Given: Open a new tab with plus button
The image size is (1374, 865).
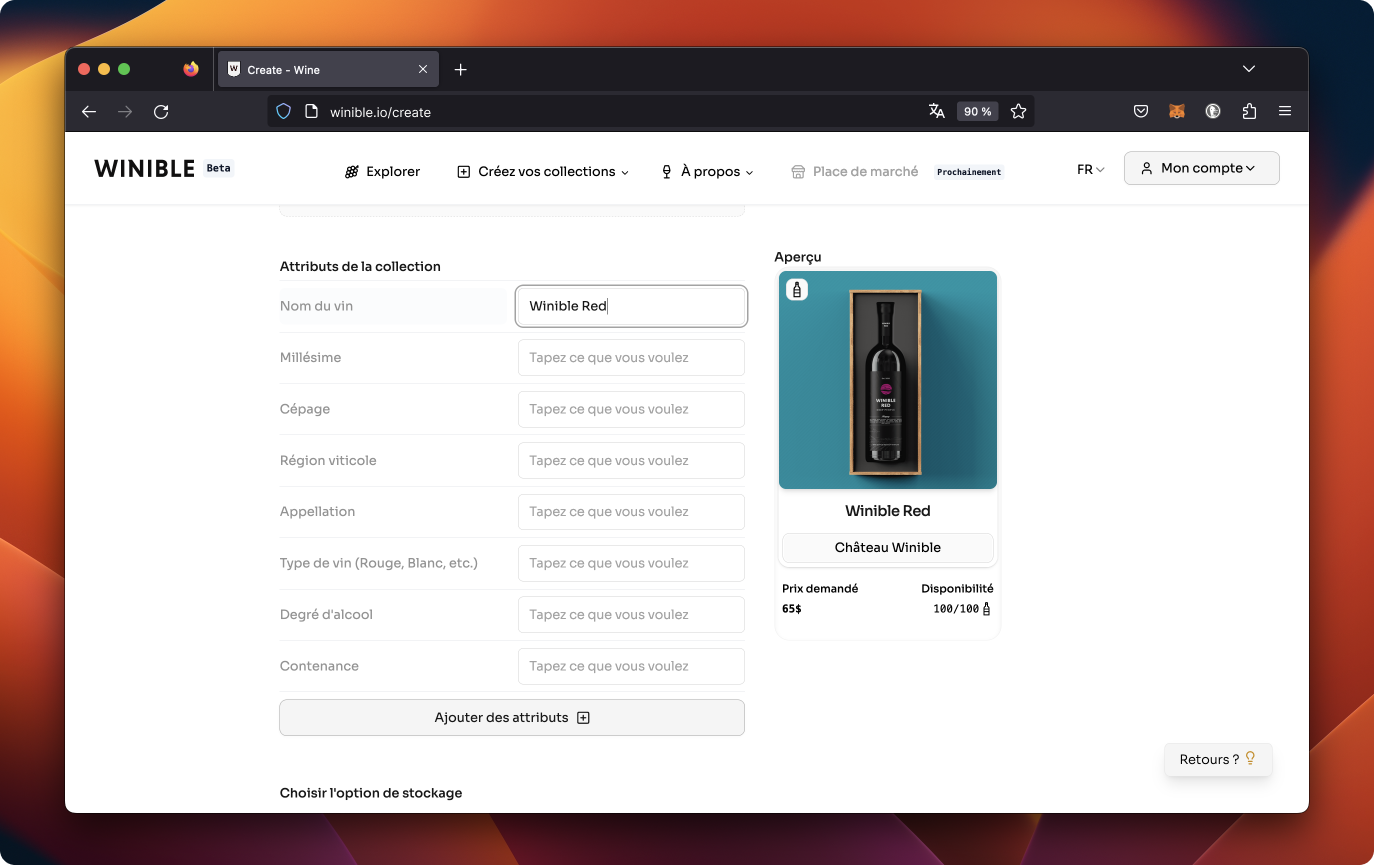Looking at the screenshot, I should click(x=460, y=70).
